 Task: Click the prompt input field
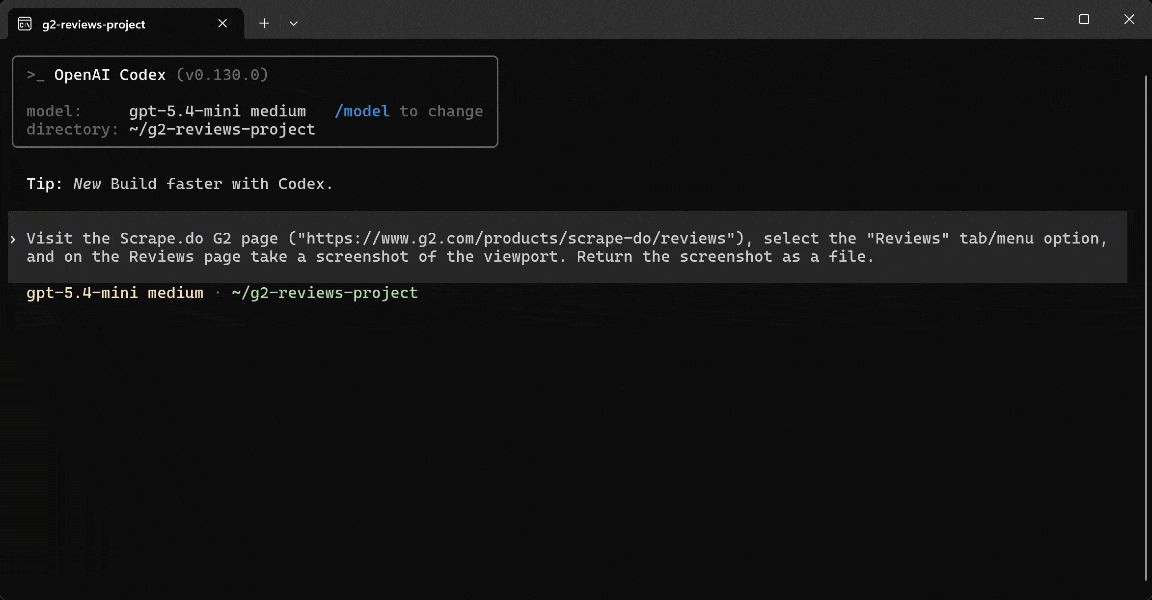coord(567,247)
